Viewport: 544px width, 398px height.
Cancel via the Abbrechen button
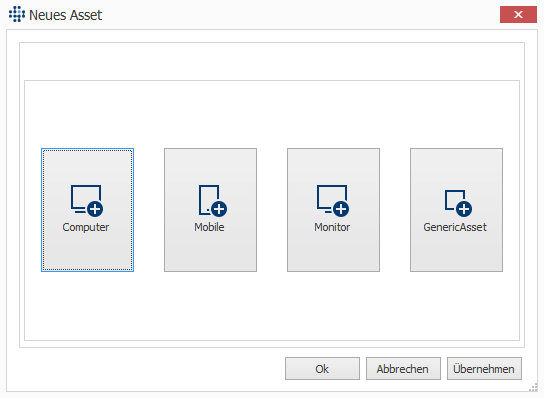[403, 369]
